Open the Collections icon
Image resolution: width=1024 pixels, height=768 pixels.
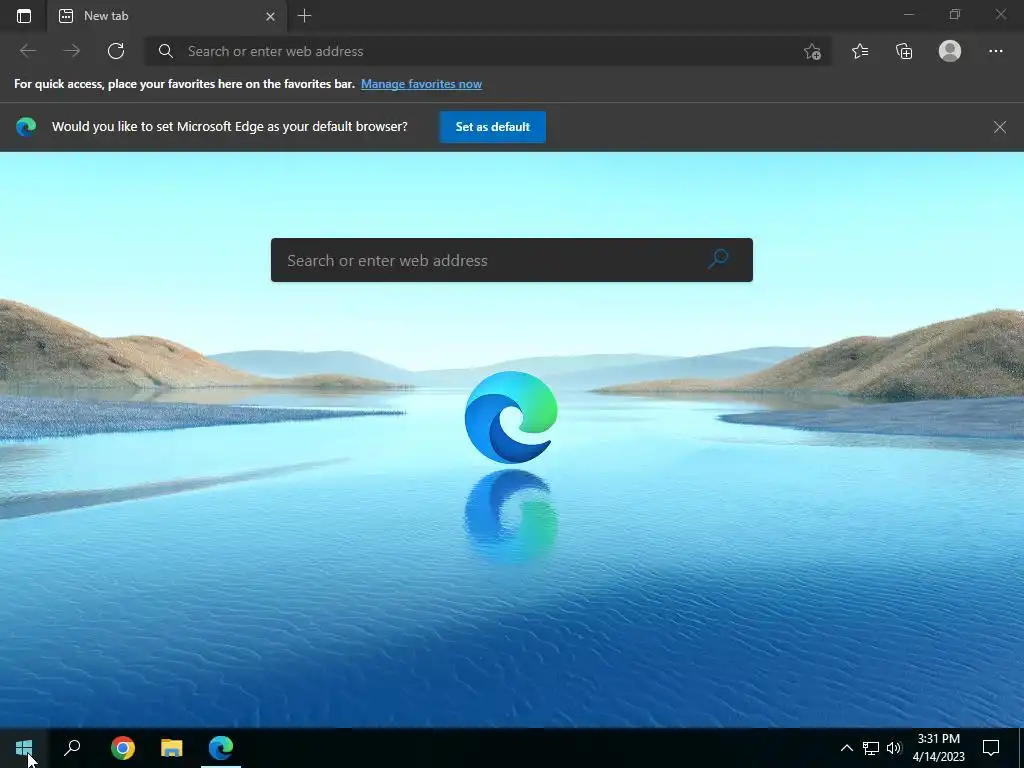click(904, 51)
